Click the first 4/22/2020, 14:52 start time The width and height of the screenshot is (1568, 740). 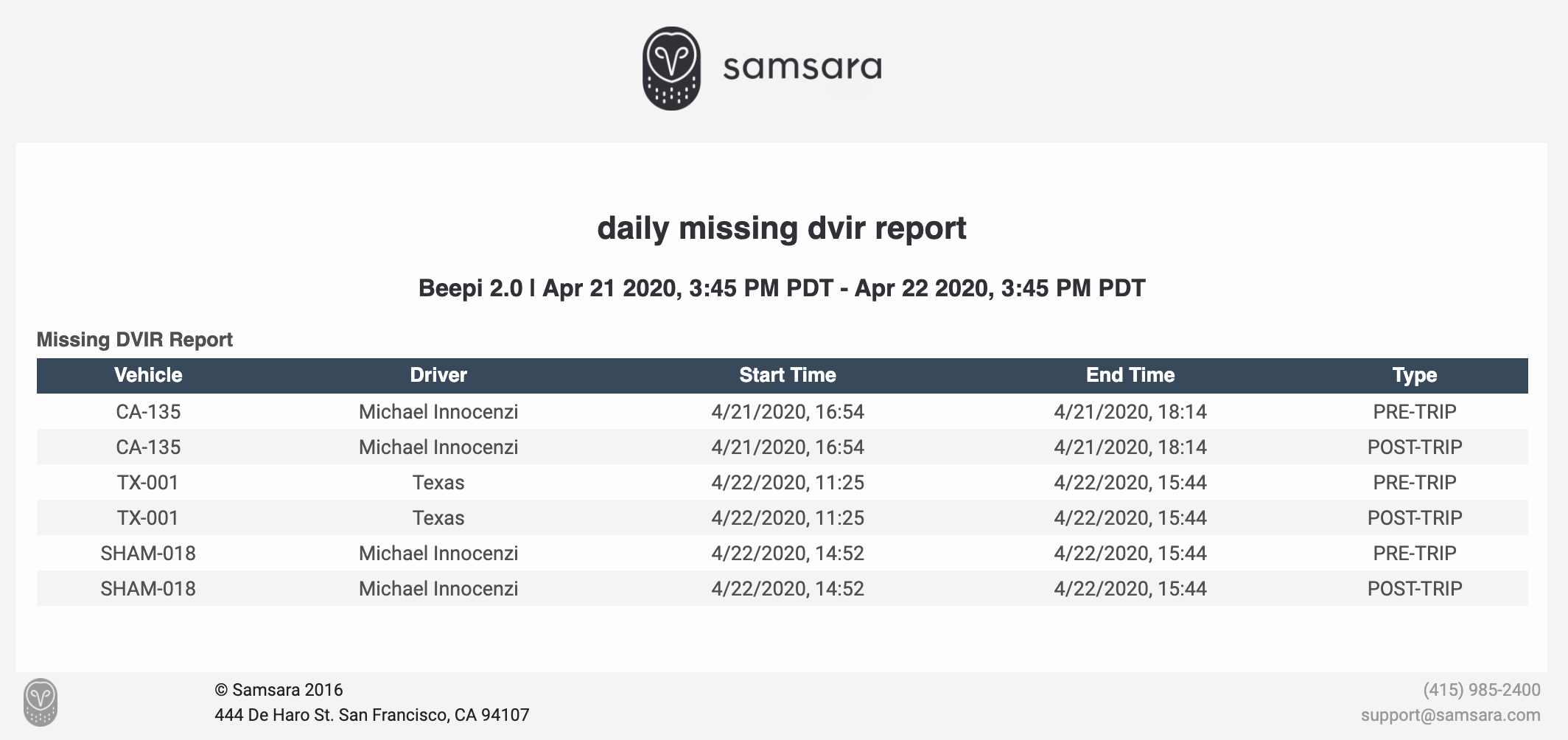(x=787, y=553)
